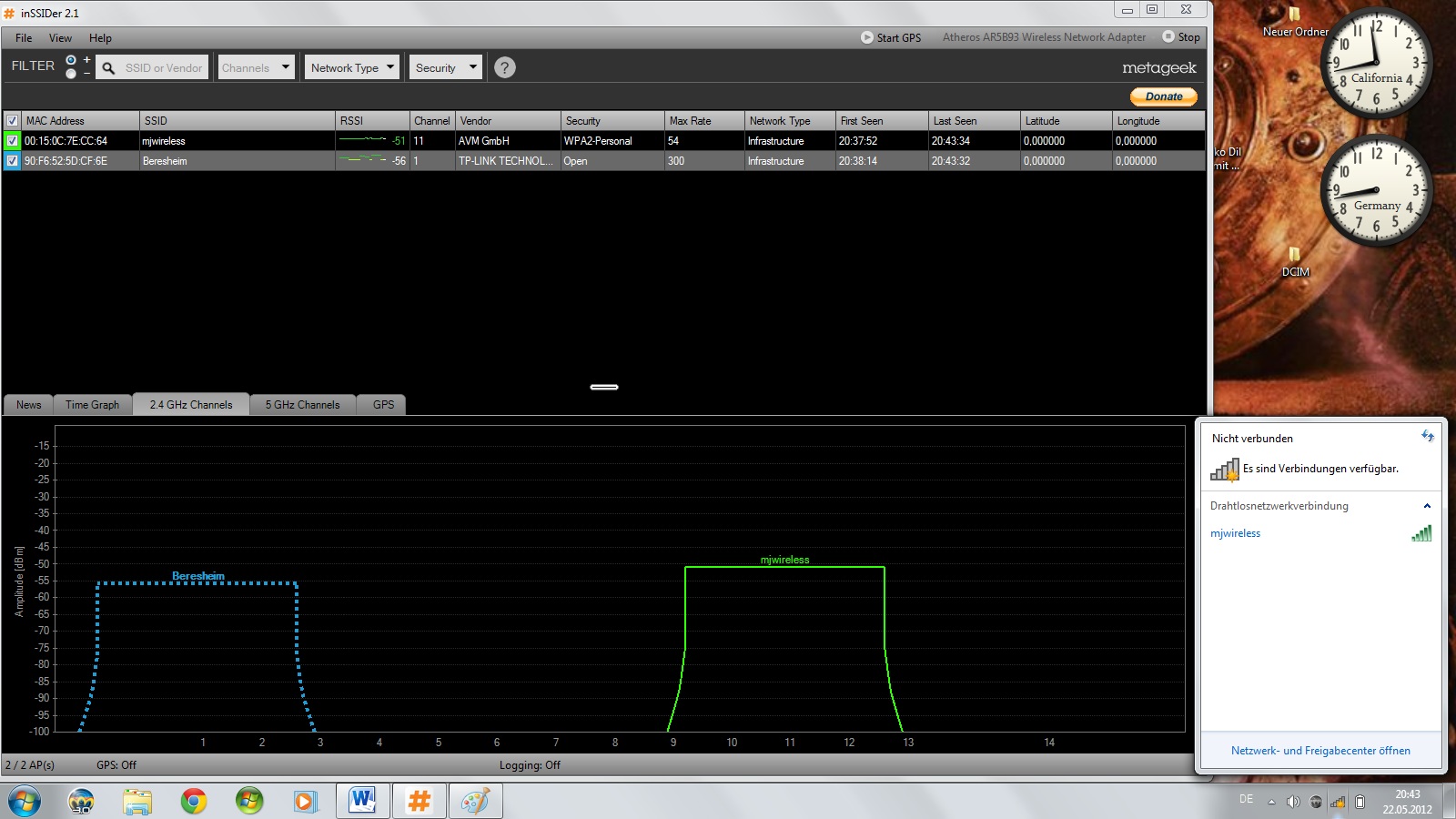1456x819 pixels.
Task: Uncheck the mjwireless row checkbox
Action: (13, 141)
